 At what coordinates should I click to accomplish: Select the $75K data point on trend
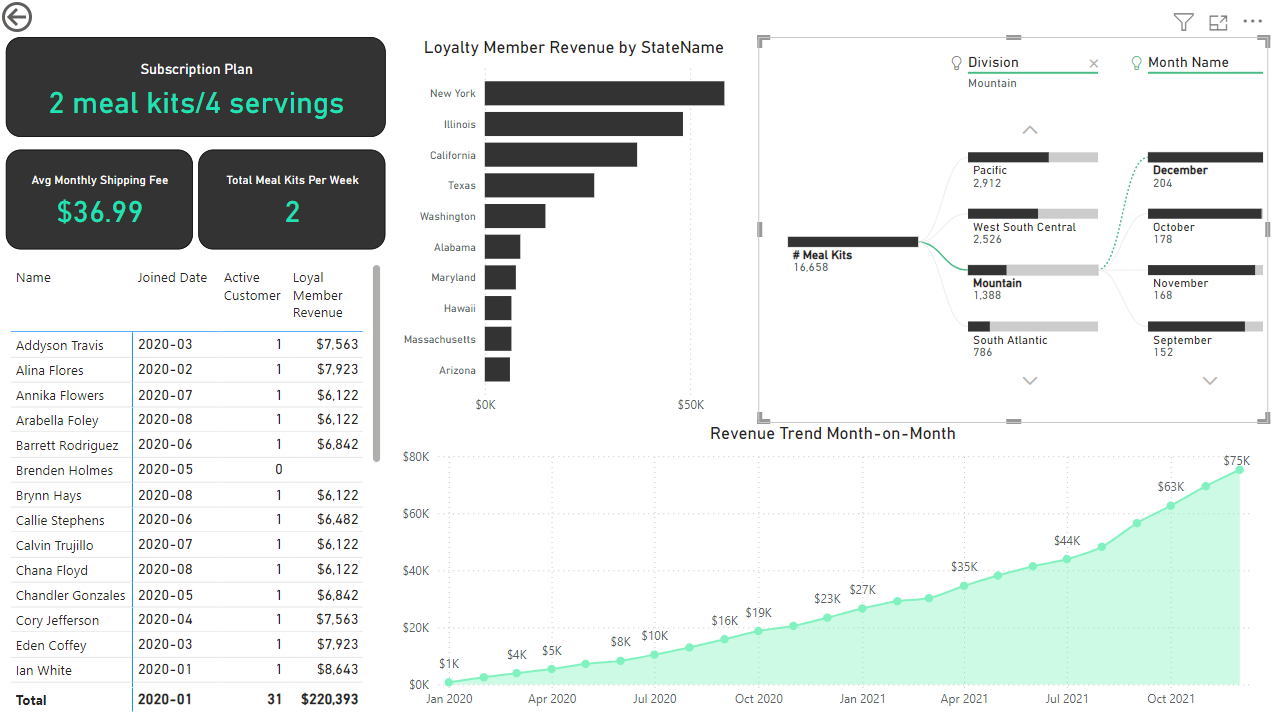click(1239, 469)
